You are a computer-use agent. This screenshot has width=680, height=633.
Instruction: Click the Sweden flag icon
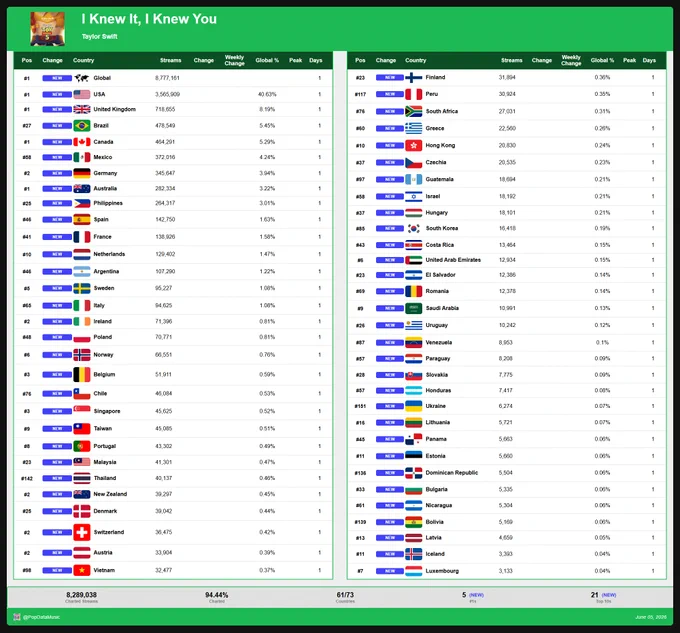point(82,288)
